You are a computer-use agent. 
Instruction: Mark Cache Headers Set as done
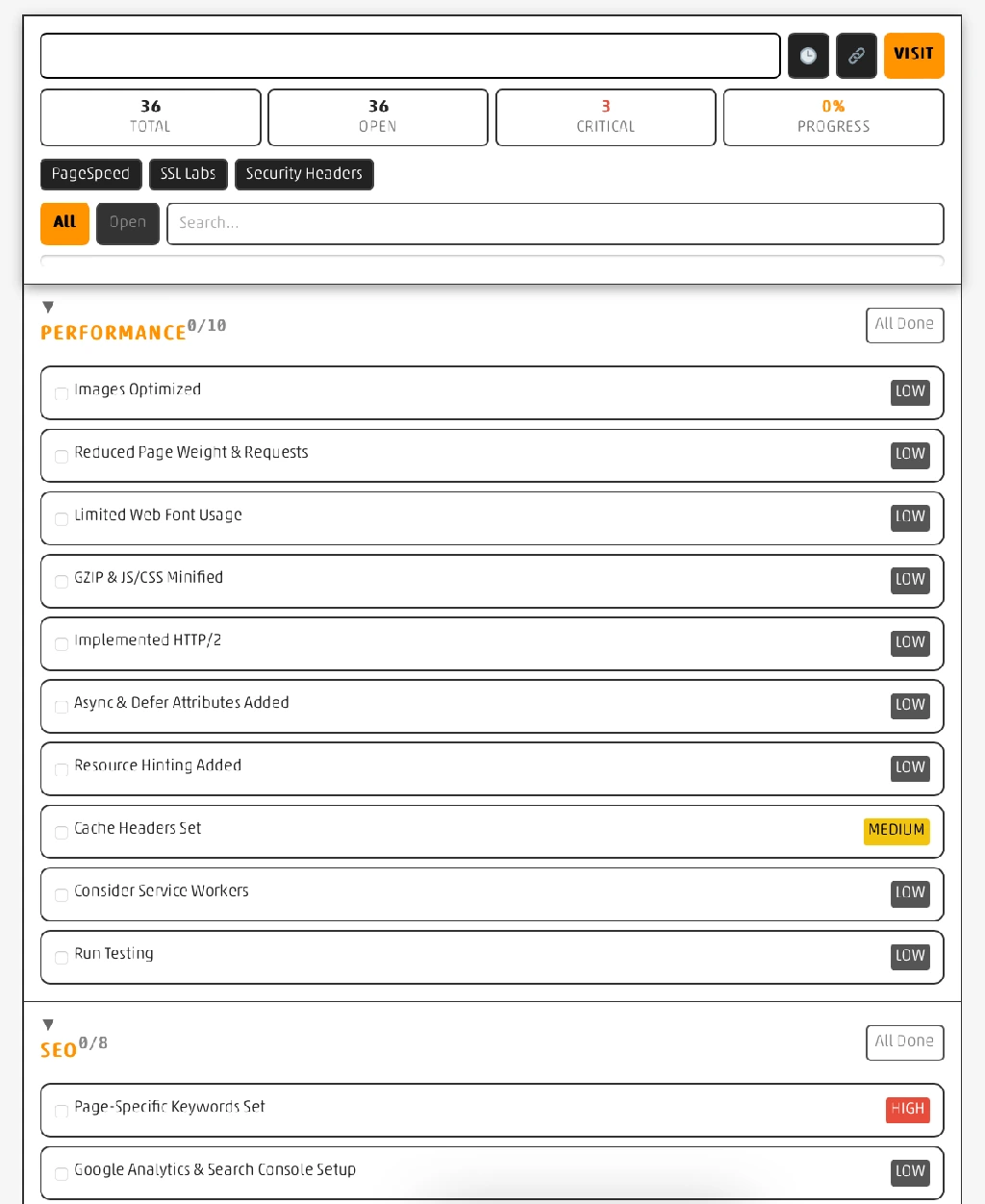coord(61,833)
